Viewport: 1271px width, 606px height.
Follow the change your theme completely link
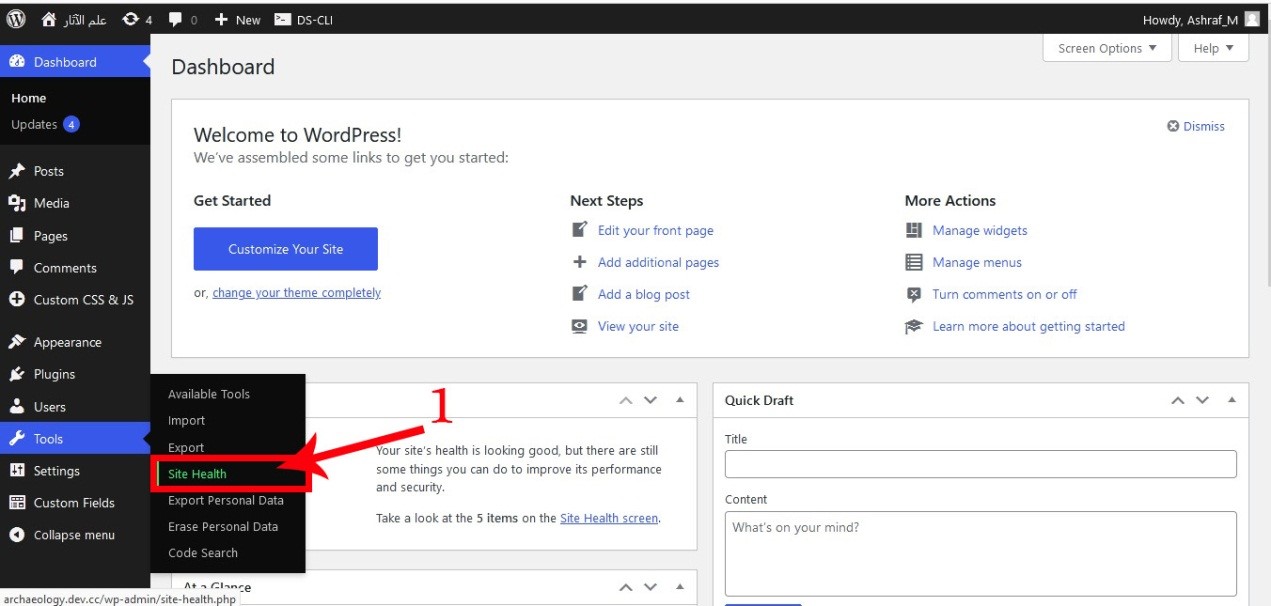(x=297, y=293)
